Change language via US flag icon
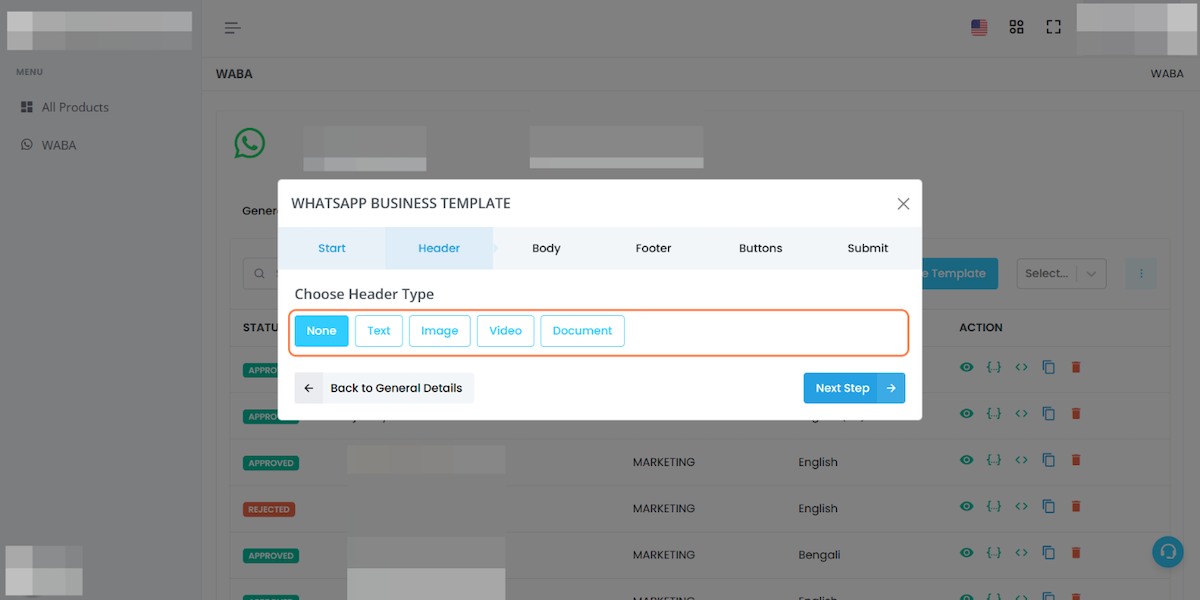 (x=979, y=28)
